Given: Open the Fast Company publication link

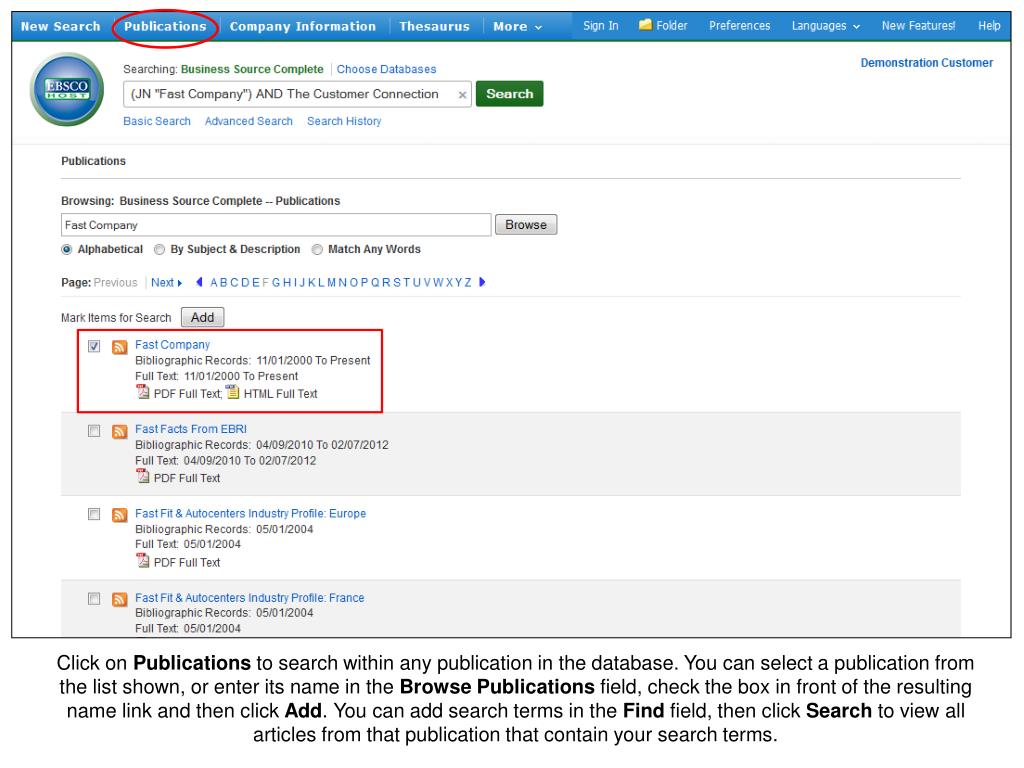Looking at the screenshot, I should tap(172, 344).
